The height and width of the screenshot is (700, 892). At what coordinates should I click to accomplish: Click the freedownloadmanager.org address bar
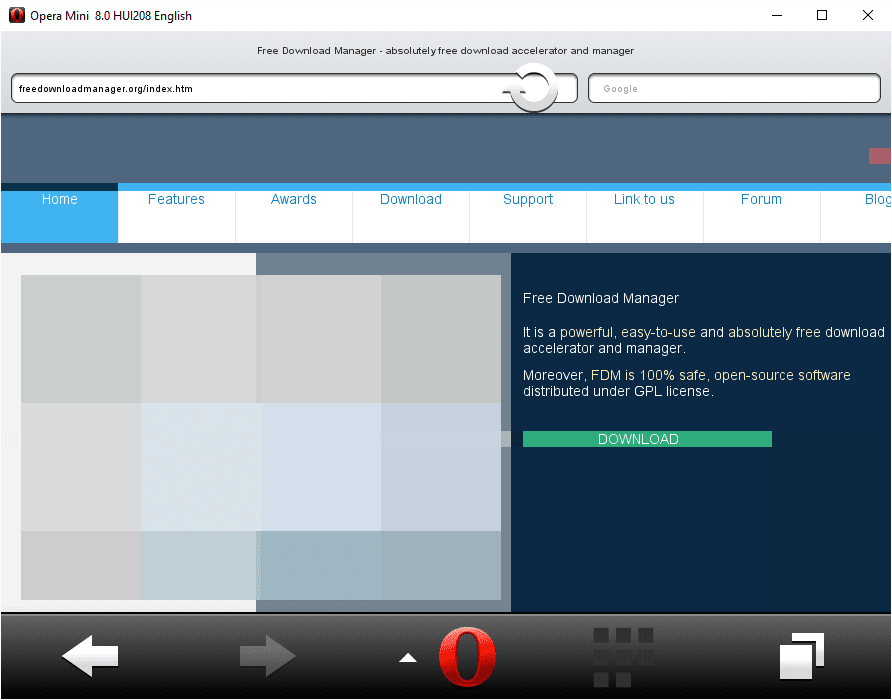tap(250, 88)
